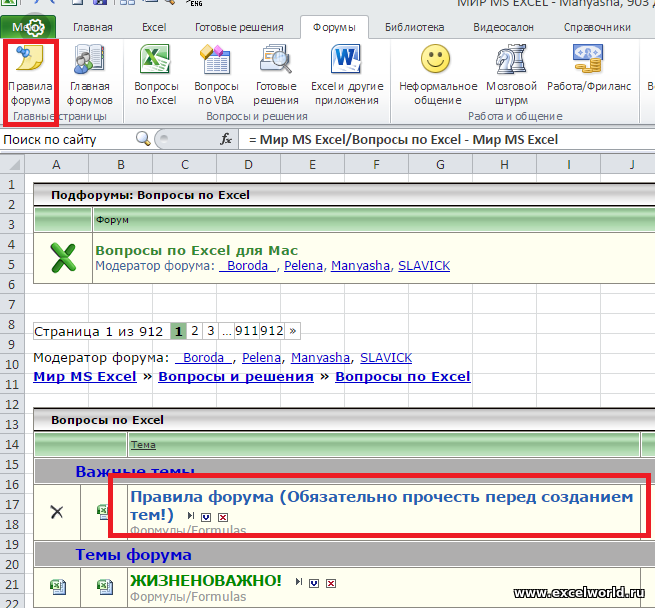Click the fx function icon
Viewport: 655px width, 608px height.
(x=226, y=139)
